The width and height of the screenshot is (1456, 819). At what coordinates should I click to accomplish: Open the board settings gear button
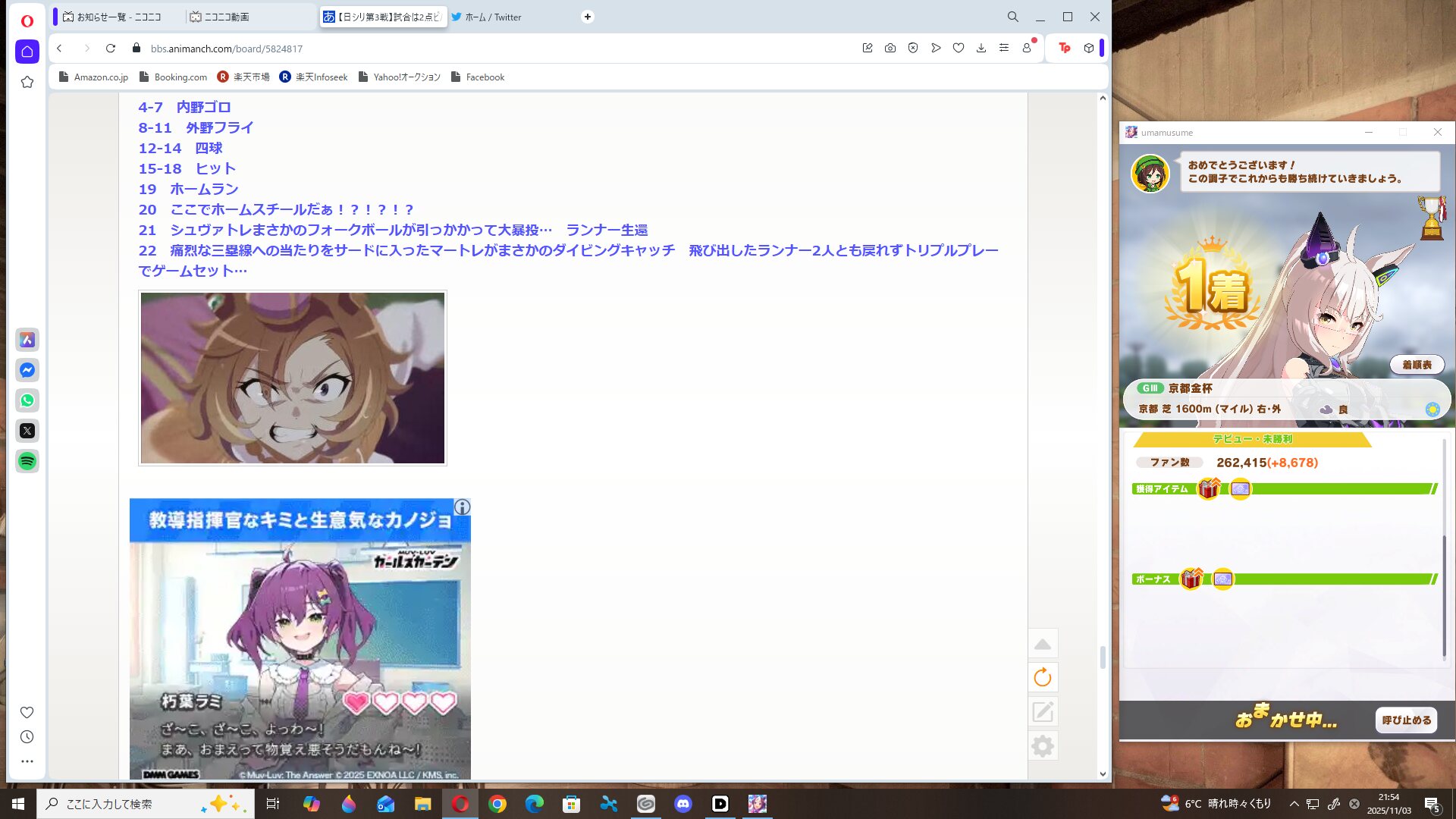tap(1043, 746)
